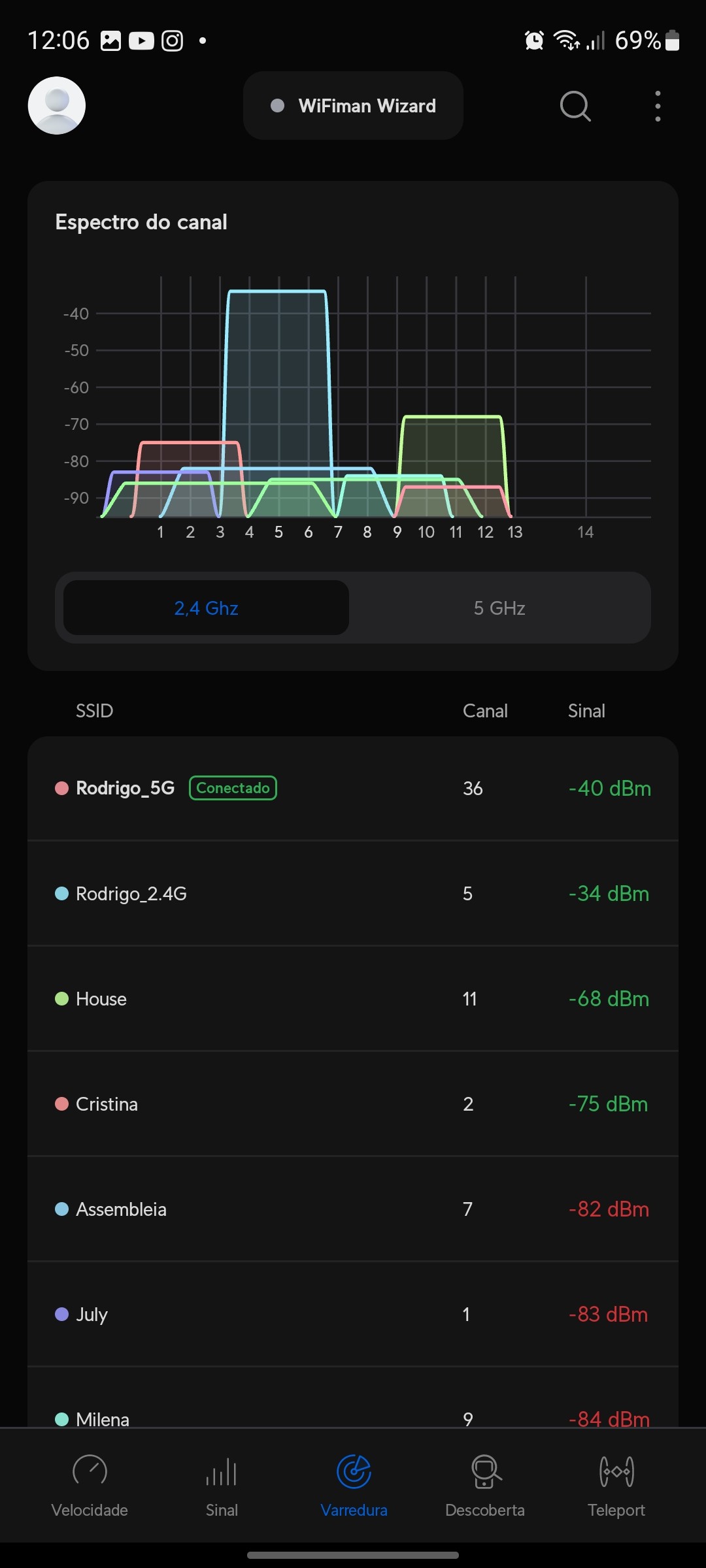The image size is (706, 1568).
Task: Tap the pink color dot beside Cristina
Action: pos(62,1104)
